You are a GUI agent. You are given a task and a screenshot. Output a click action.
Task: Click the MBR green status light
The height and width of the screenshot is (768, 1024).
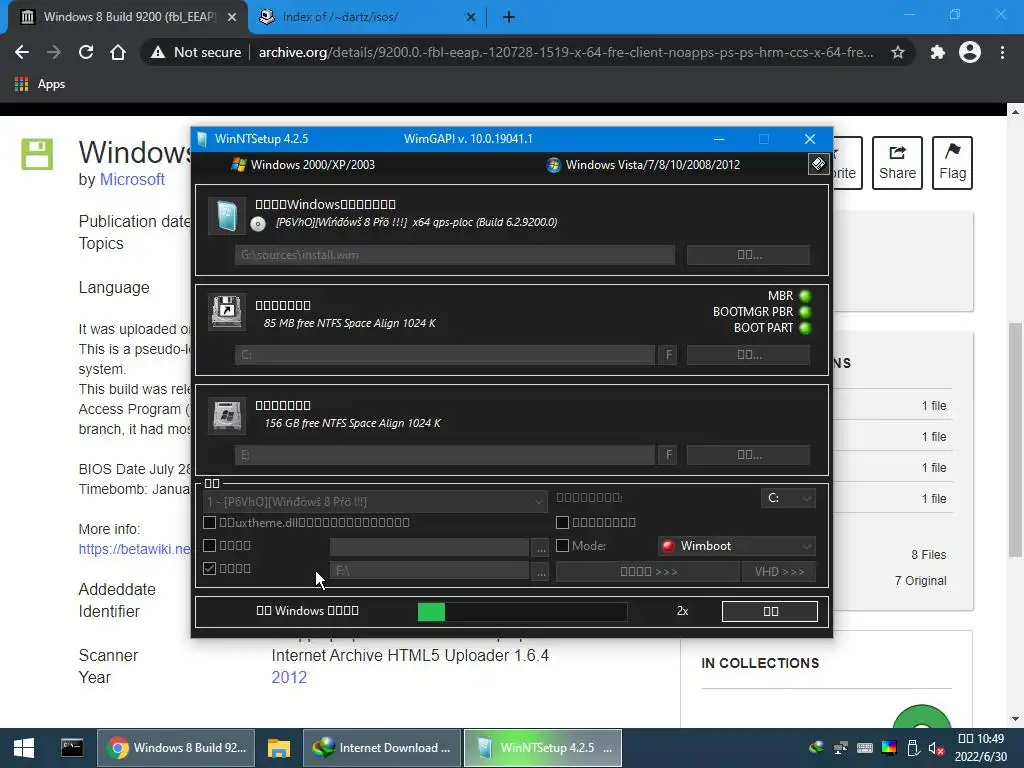click(805, 296)
